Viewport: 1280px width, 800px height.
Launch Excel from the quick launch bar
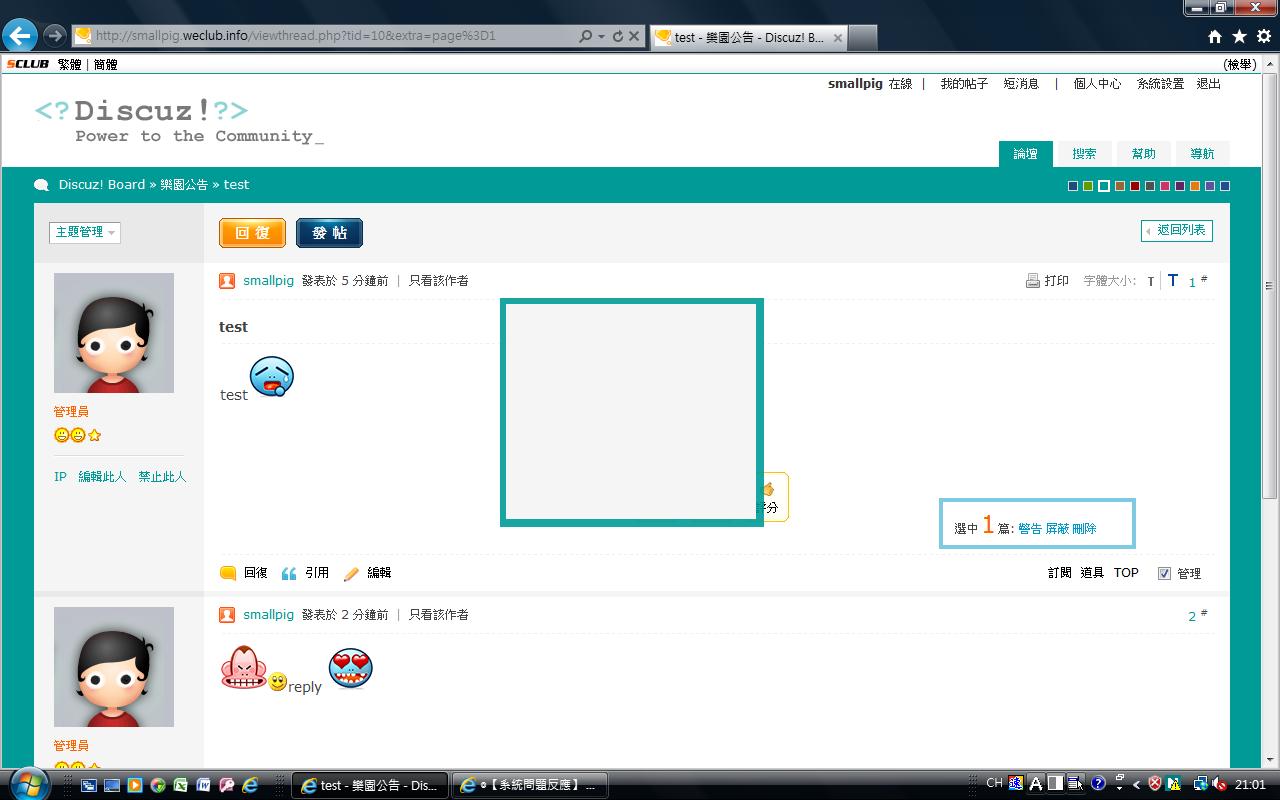click(x=180, y=785)
